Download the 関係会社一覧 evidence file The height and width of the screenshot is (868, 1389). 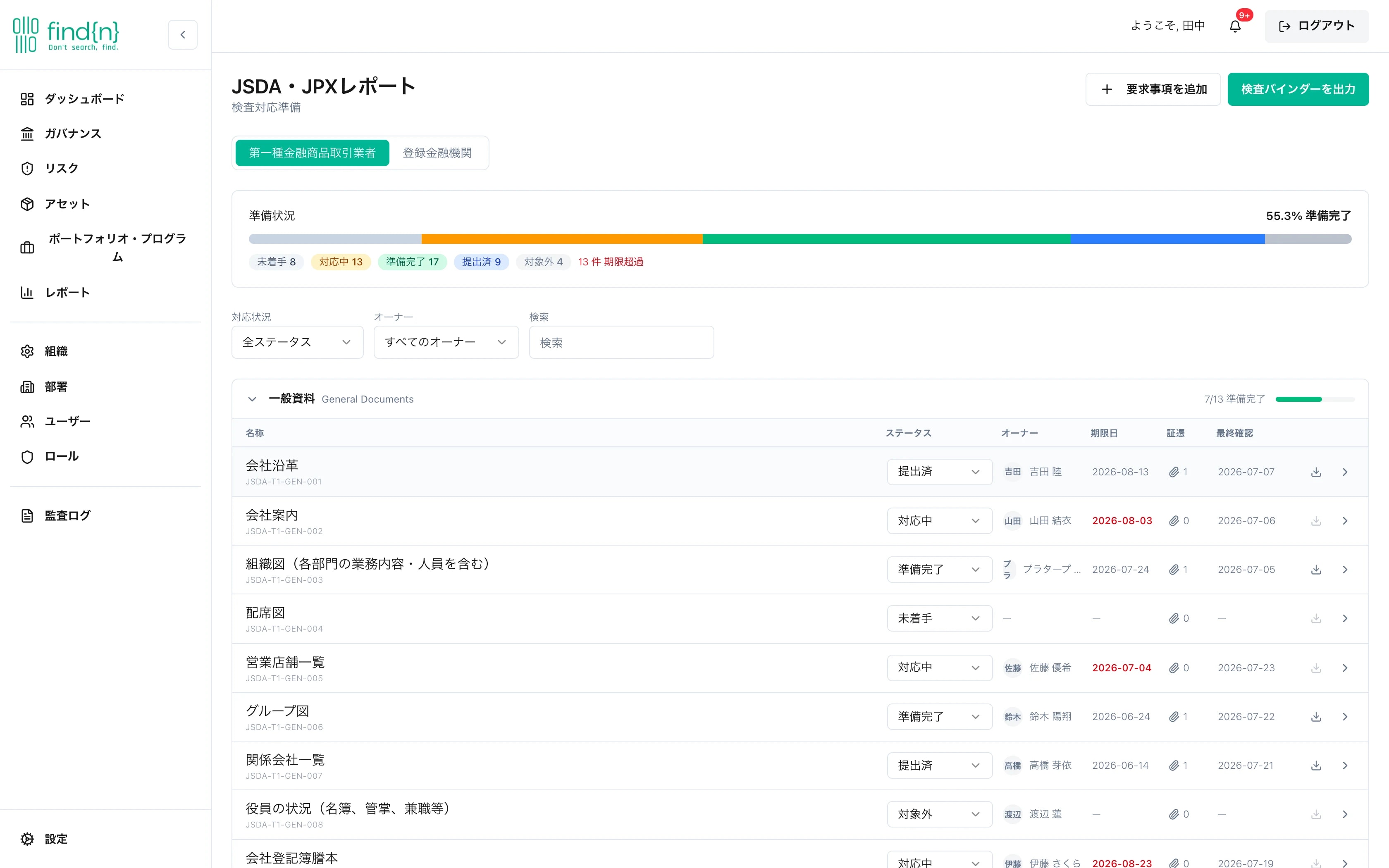point(1316,765)
